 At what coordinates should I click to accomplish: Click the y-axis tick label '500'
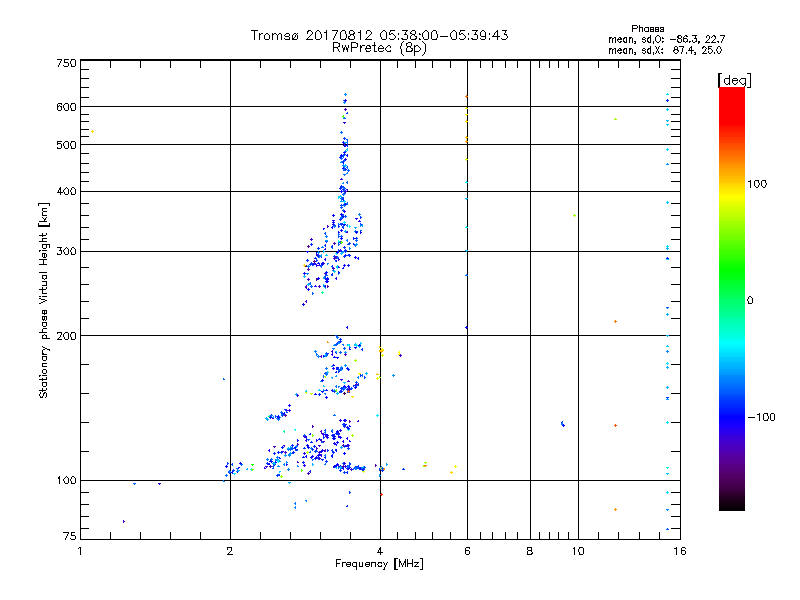pos(66,145)
